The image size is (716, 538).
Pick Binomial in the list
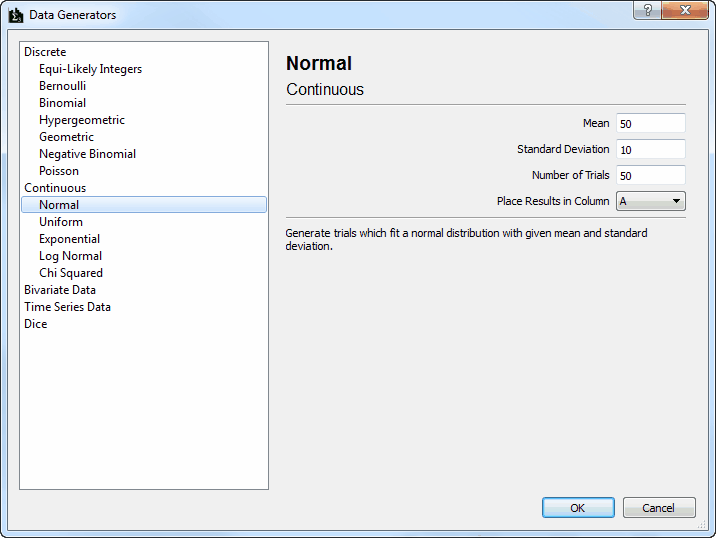coord(63,103)
